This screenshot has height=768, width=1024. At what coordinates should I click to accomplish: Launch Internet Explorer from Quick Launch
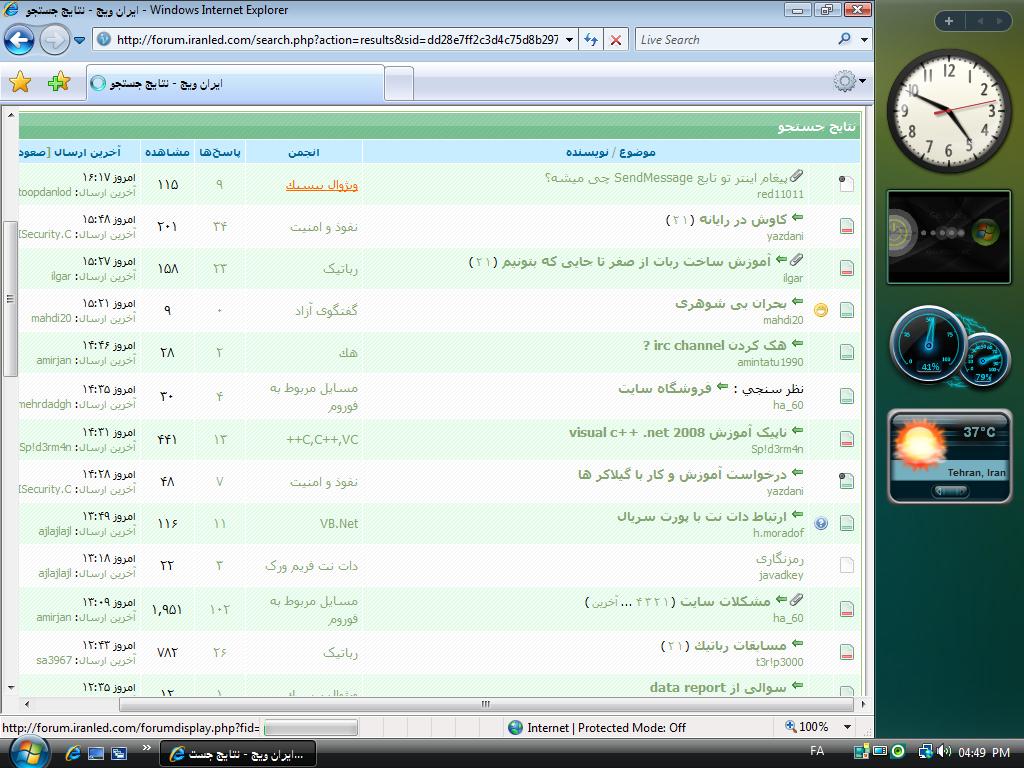coord(75,753)
